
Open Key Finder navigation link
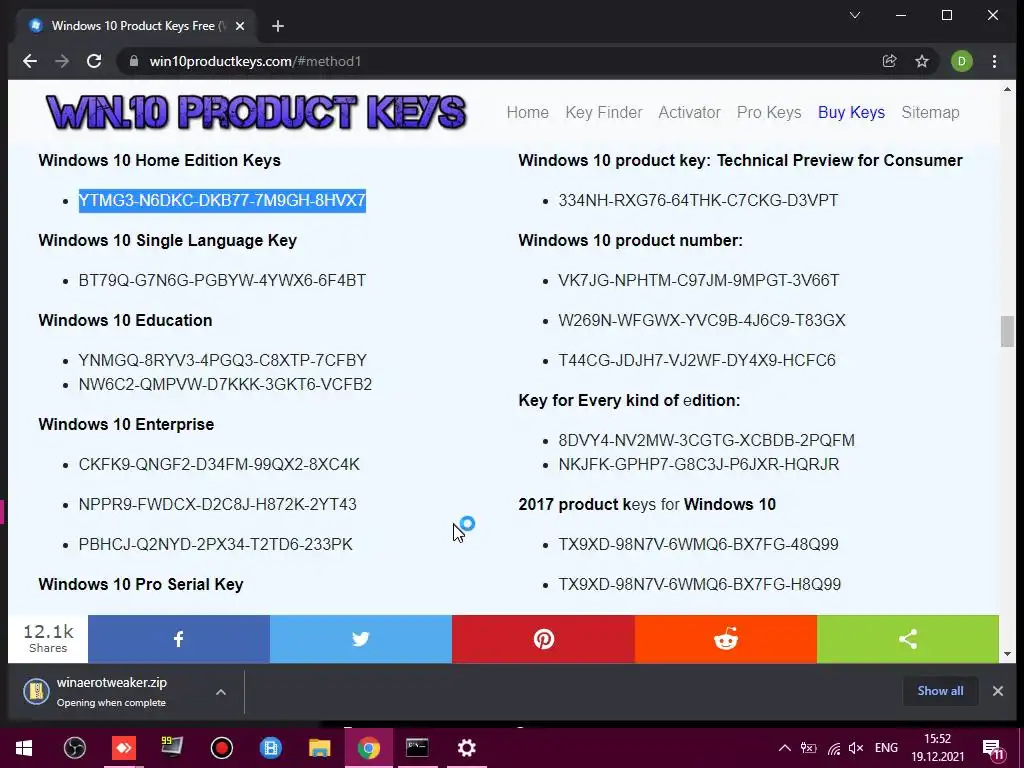click(604, 112)
